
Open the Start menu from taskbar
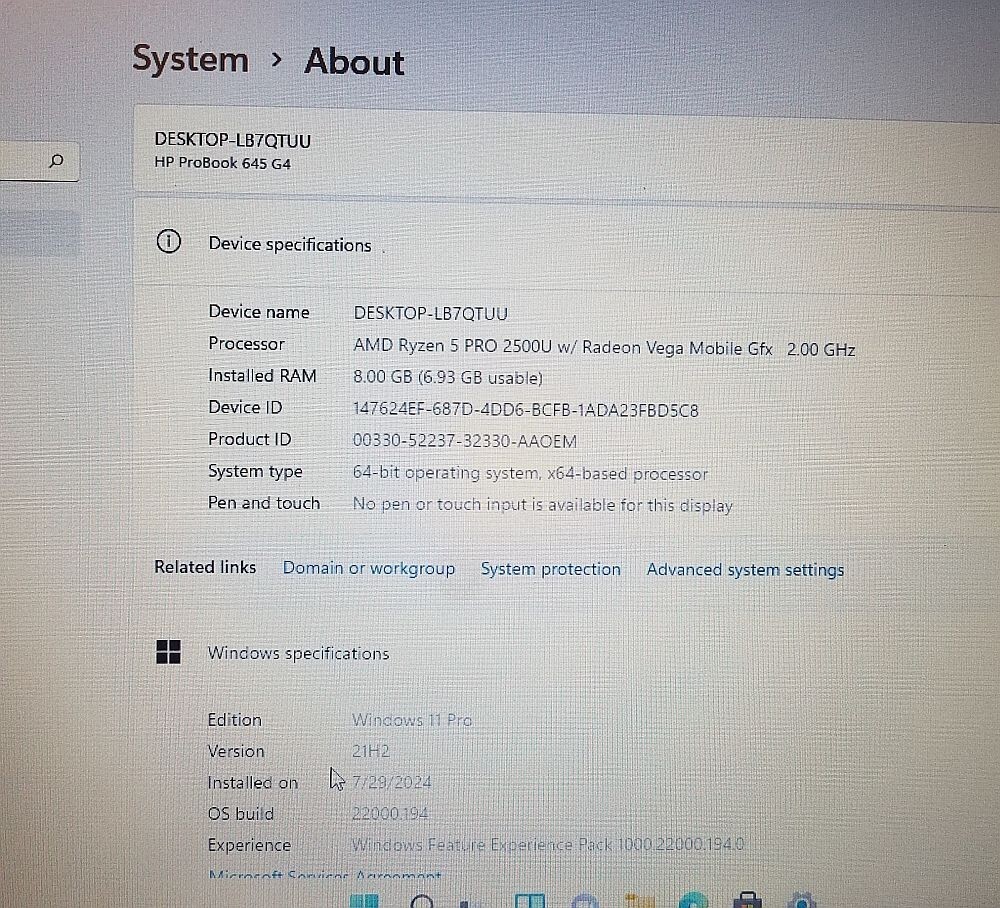pyautogui.click(x=364, y=901)
